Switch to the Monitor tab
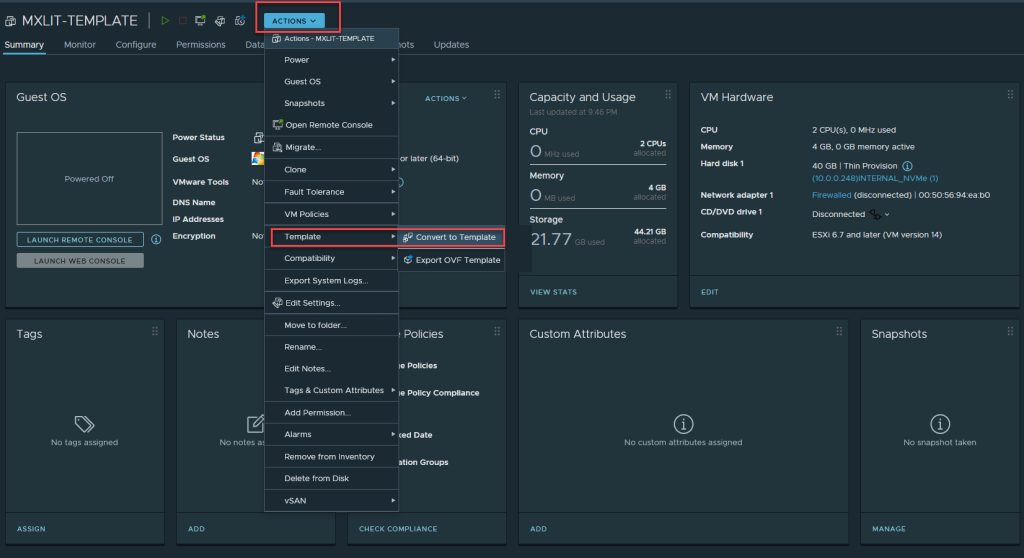Viewport: 1024px width, 558px height. point(80,45)
